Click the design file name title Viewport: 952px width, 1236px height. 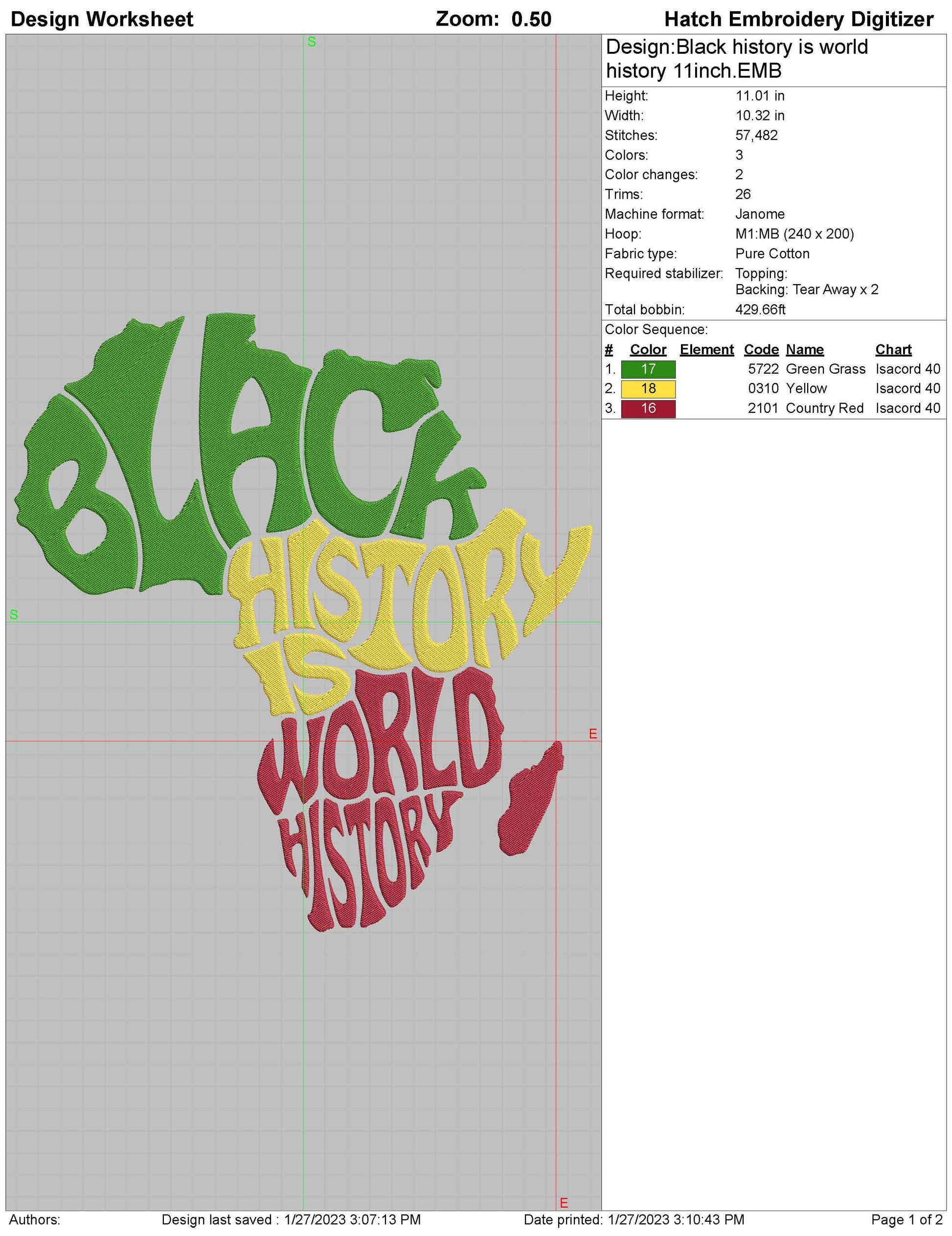coord(736,59)
